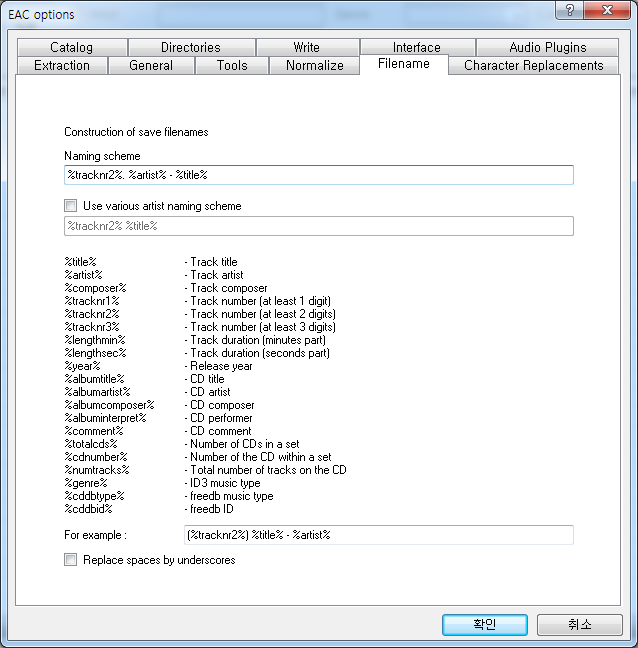Select the %comment% placeholder text
This screenshot has width=638, height=648.
click(94, 431)
